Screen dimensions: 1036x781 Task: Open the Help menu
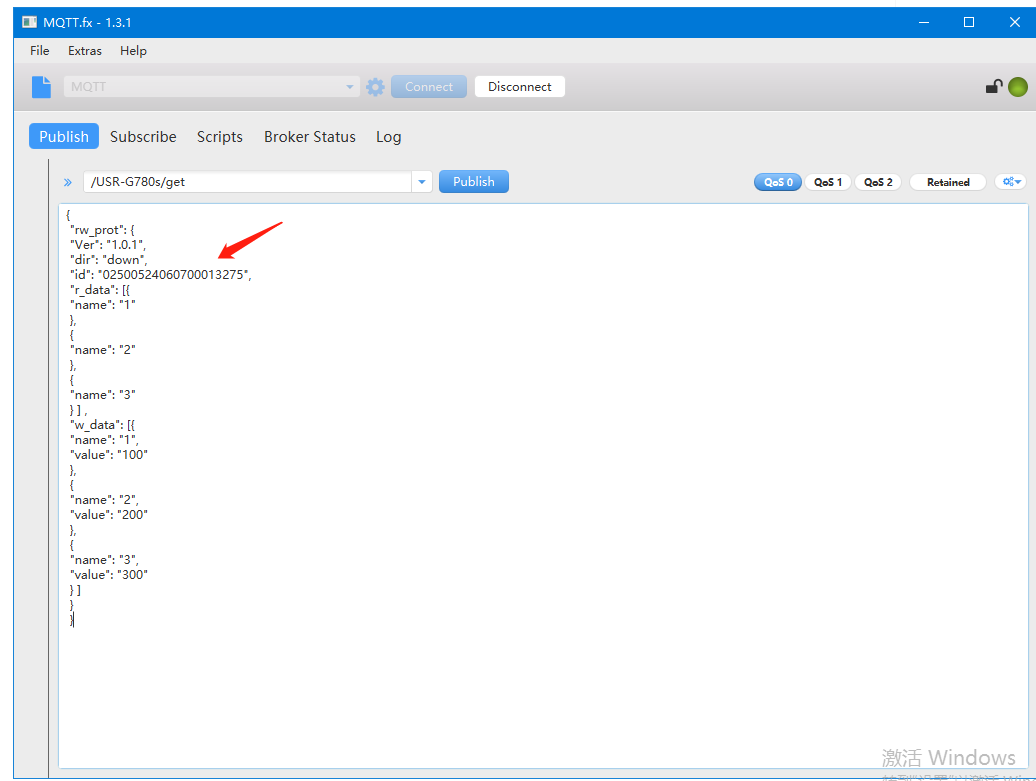[133, 51]
